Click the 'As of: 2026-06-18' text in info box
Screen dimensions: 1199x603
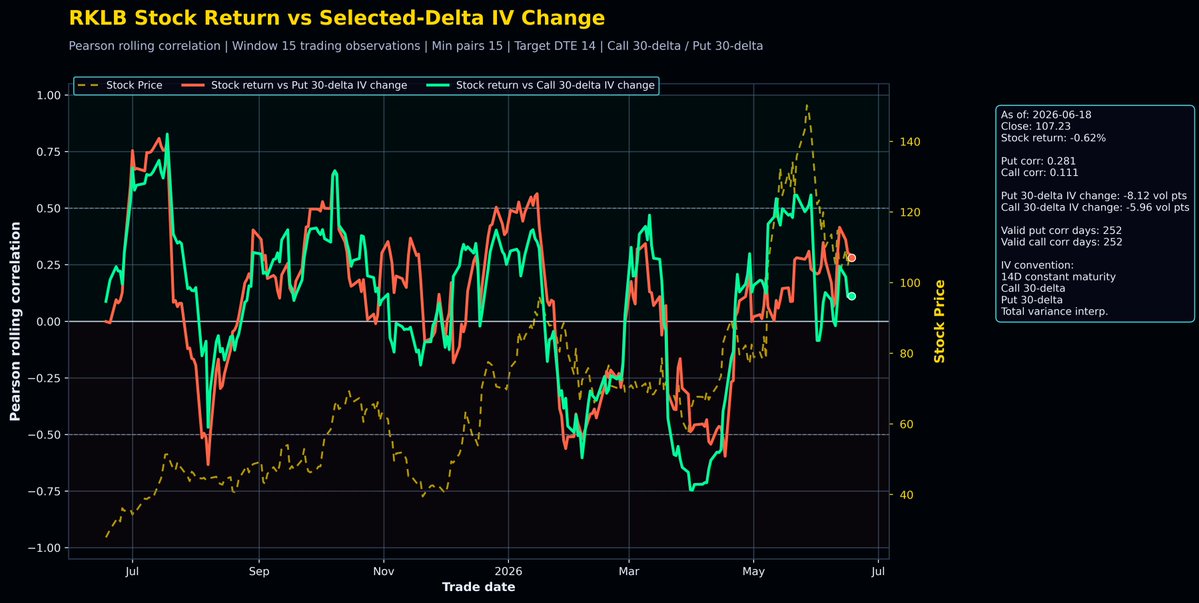[x=1046, y=115]
